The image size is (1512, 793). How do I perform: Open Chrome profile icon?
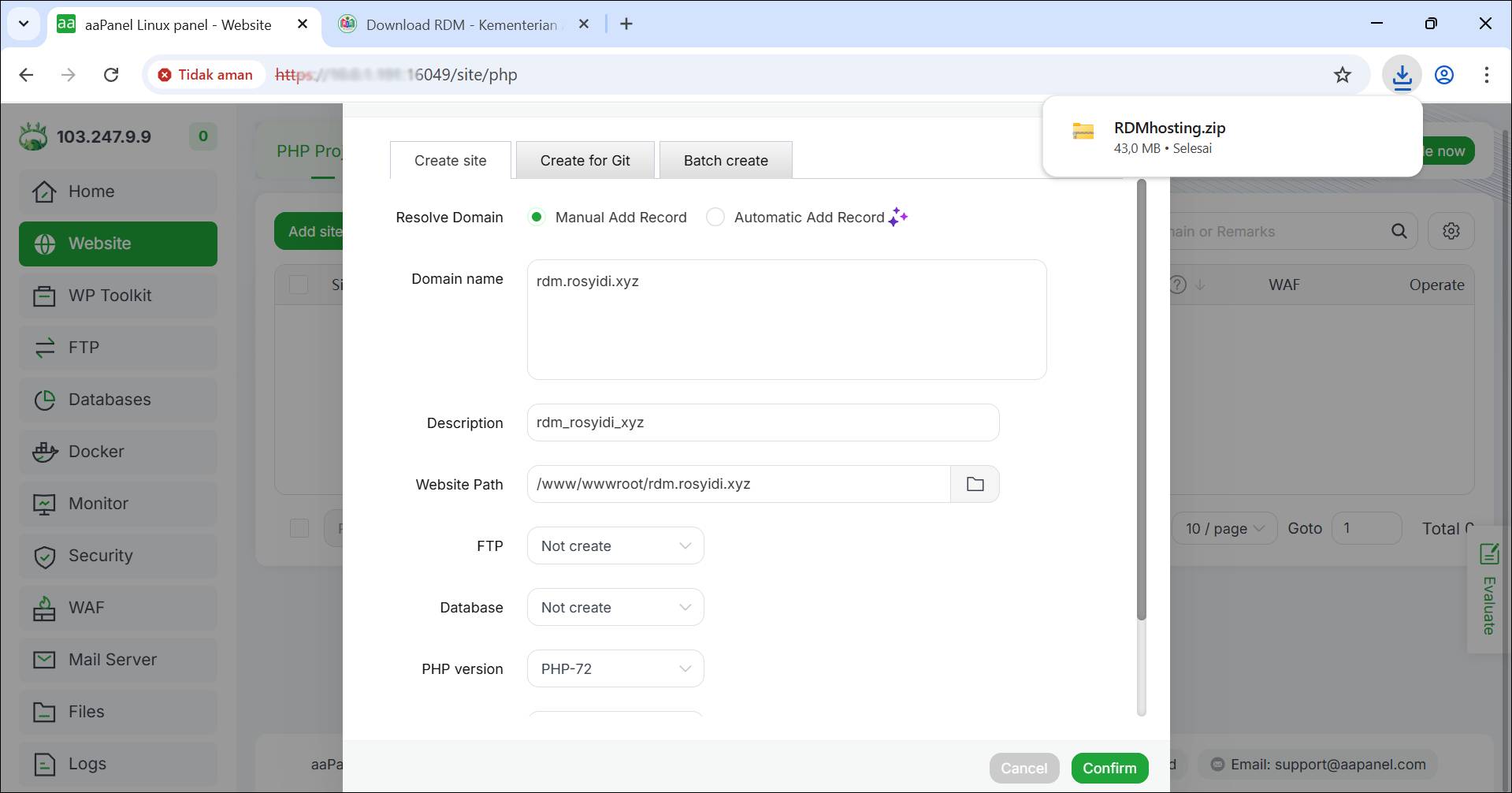[x=1443, y=75]
